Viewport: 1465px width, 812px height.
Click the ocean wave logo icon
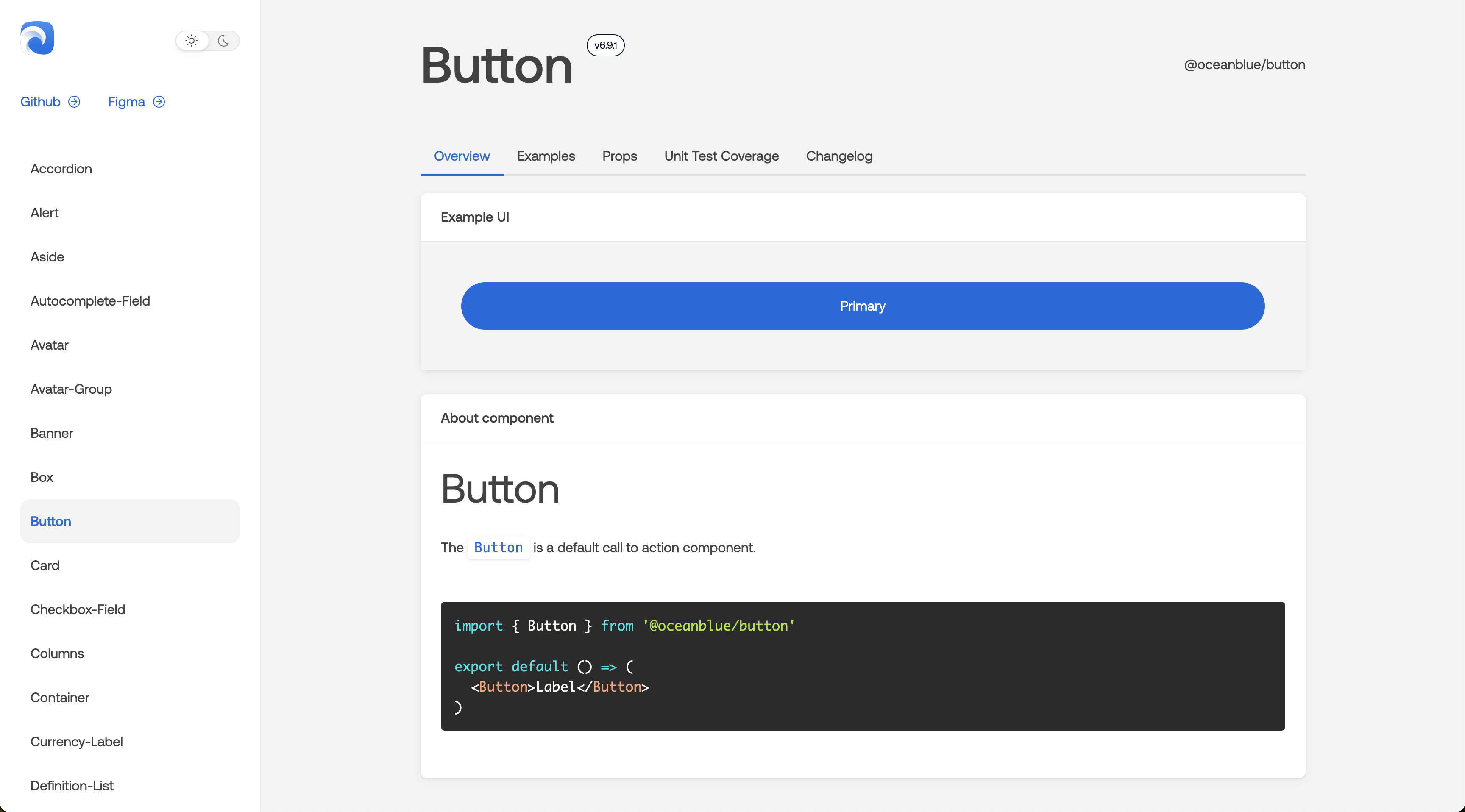[36, 39]
